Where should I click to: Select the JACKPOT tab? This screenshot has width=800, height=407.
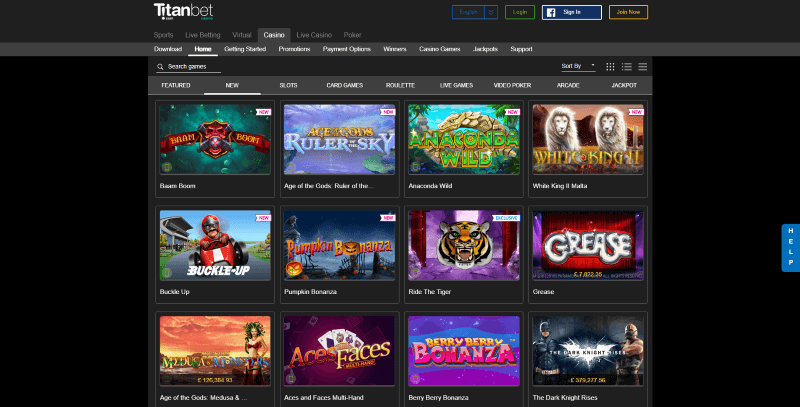pyautogui.click(x=624, y=85)
